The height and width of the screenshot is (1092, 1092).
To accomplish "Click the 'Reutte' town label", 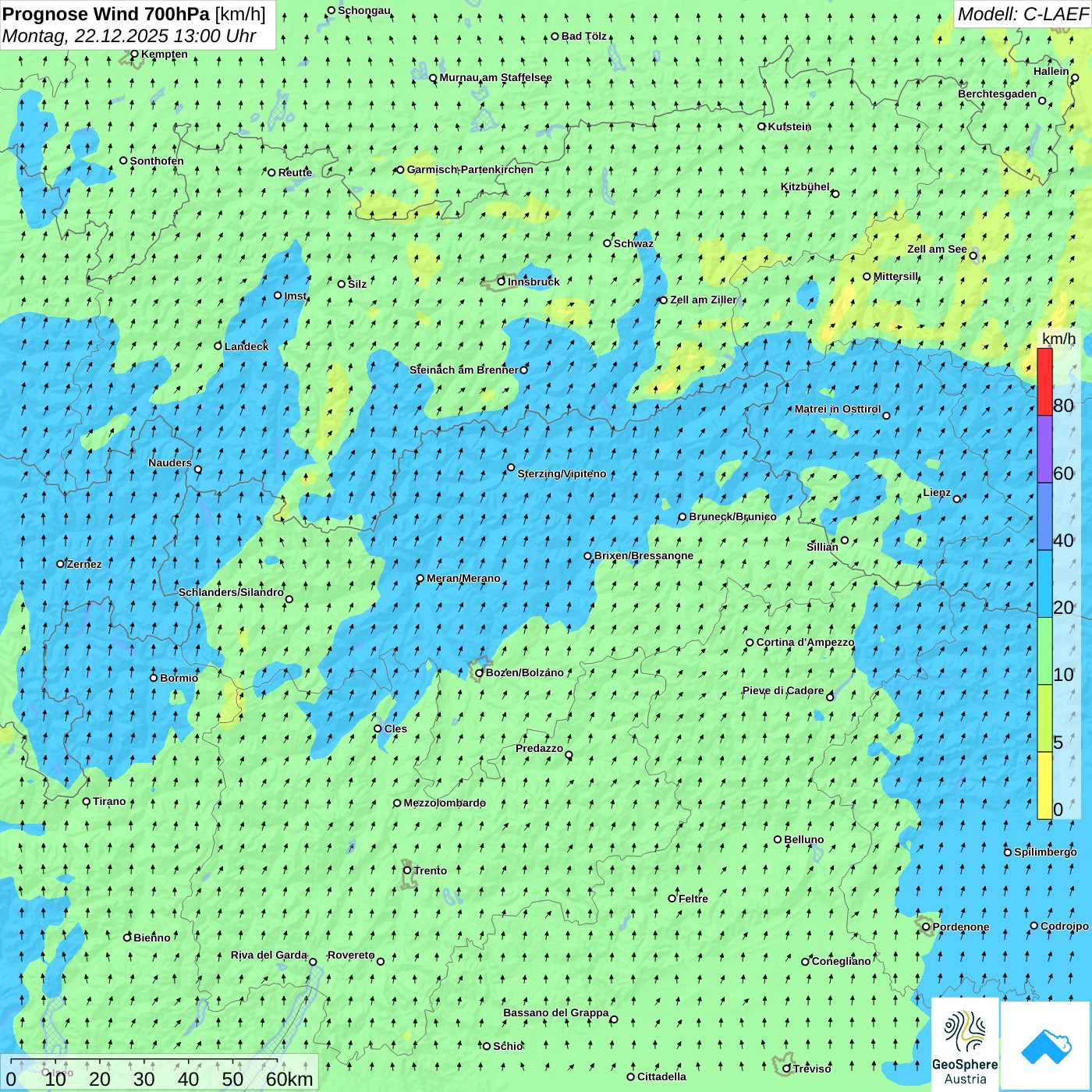I will click(x=295, y=172).
